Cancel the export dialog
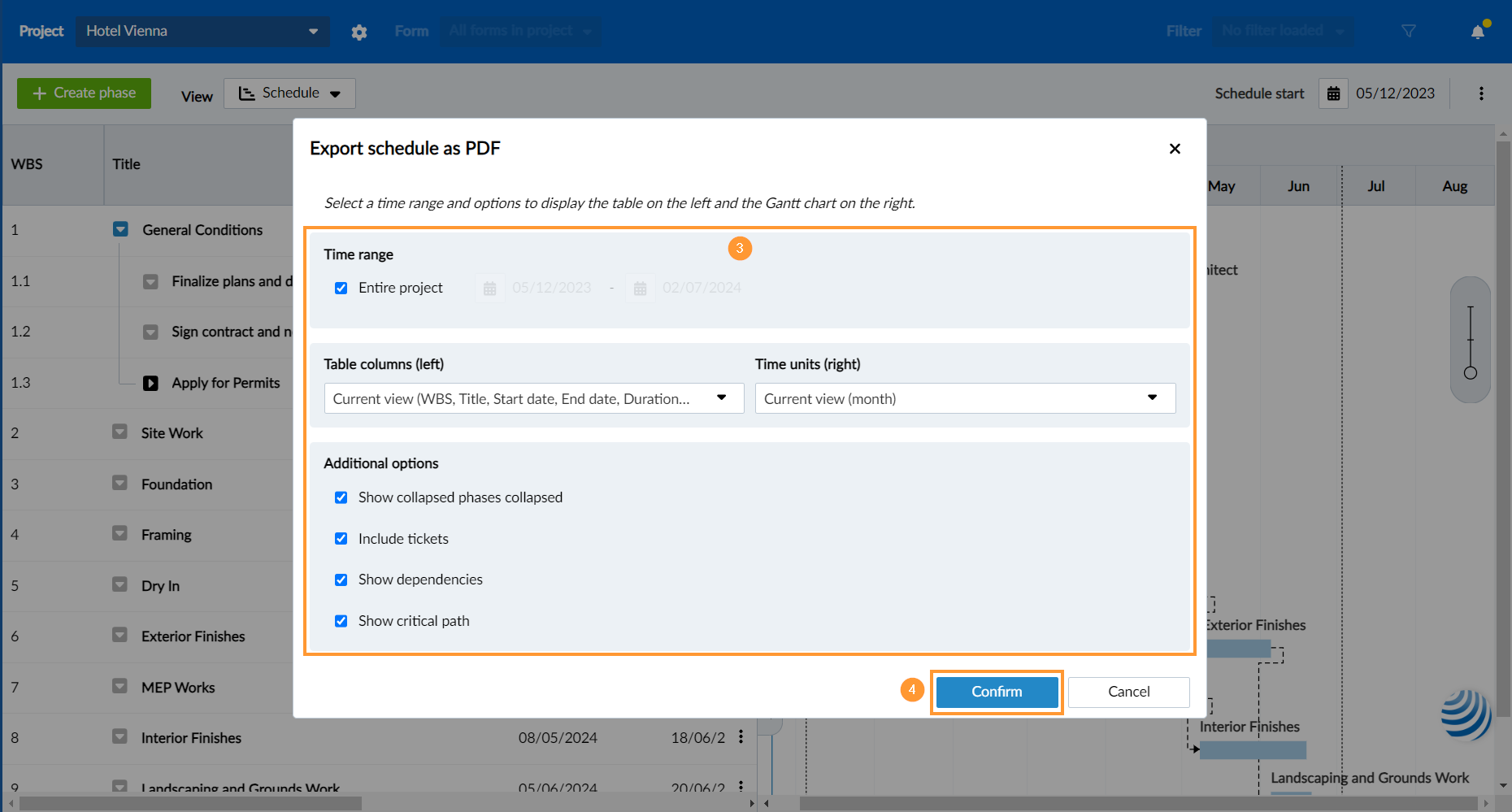 point(1128,692)
